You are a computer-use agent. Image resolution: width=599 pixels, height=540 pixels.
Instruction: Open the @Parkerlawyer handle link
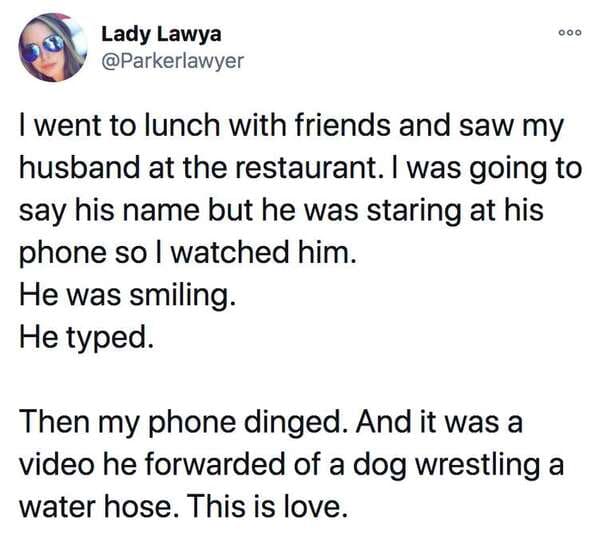click(x=172, y=61)
